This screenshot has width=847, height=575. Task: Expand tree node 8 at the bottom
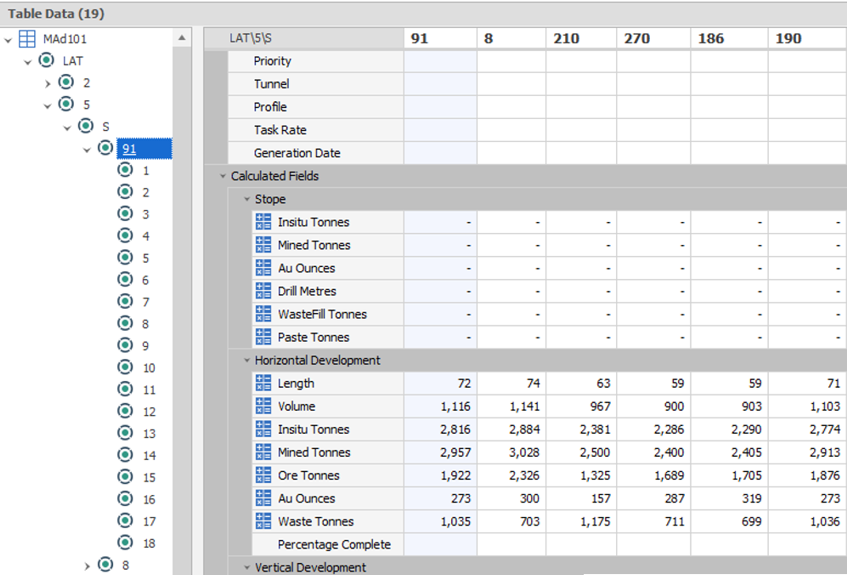pyautogui.click(x=87, y=566)
